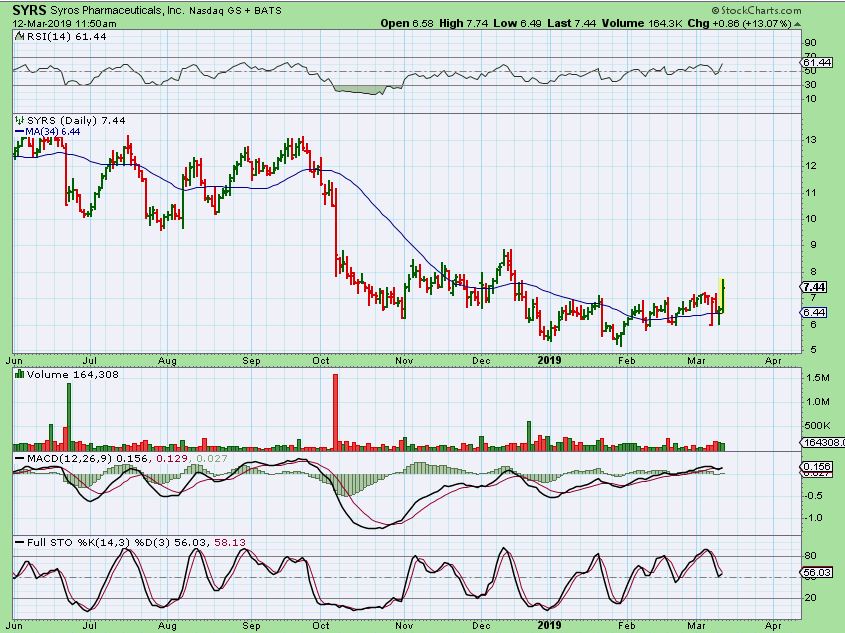Click the latest yellow-highlighted candlestick
This screenshot has width=845, height=633.
click(723, 295)
